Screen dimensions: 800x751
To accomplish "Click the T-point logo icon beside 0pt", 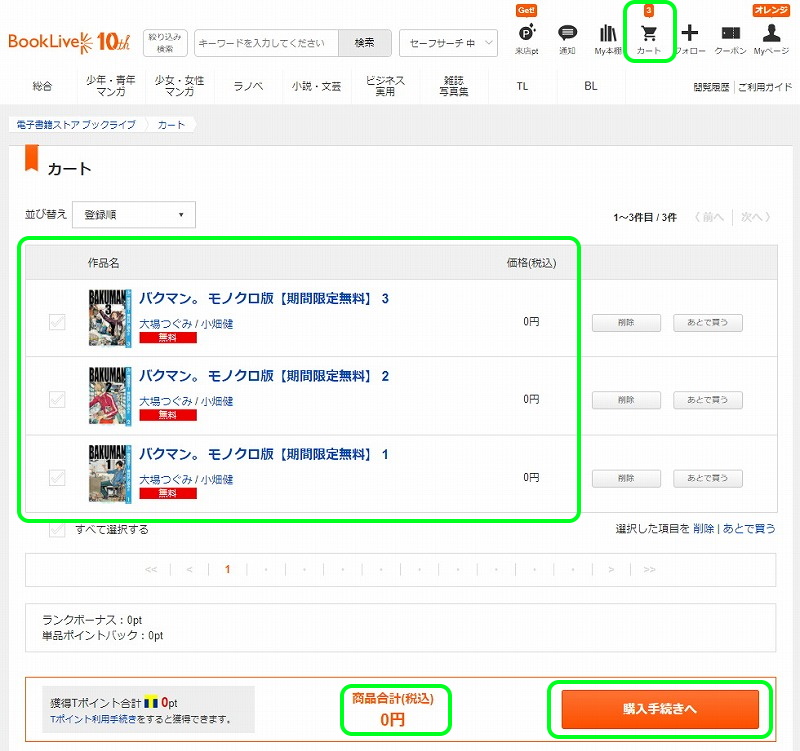I will coord(151,703).
